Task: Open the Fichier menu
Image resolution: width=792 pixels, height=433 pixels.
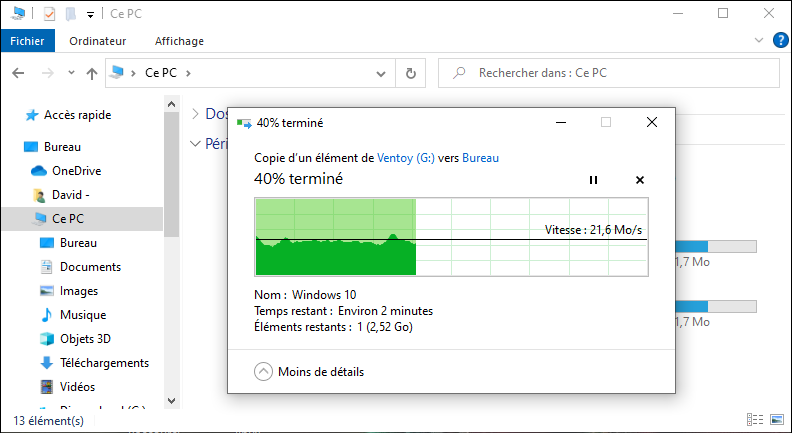Action: [27, 41]
